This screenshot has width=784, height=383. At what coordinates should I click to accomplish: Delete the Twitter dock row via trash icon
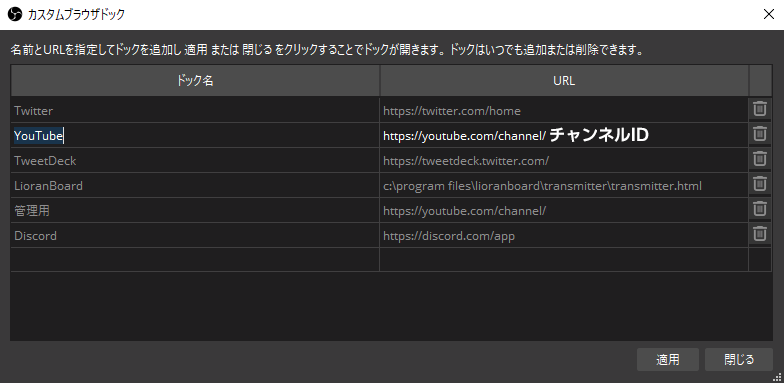pyautogui.click(x=760, y=109)
